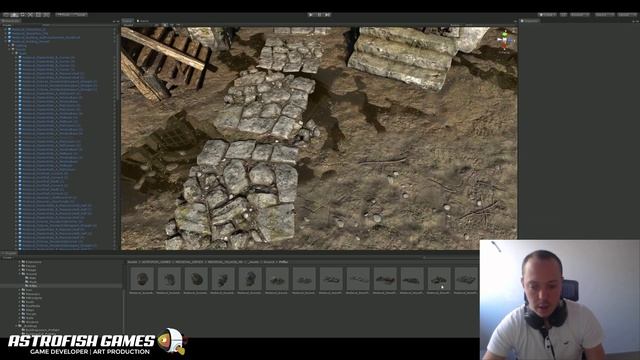
Task: Select the combined Transform tool
Action: click(x=46, y=15)
